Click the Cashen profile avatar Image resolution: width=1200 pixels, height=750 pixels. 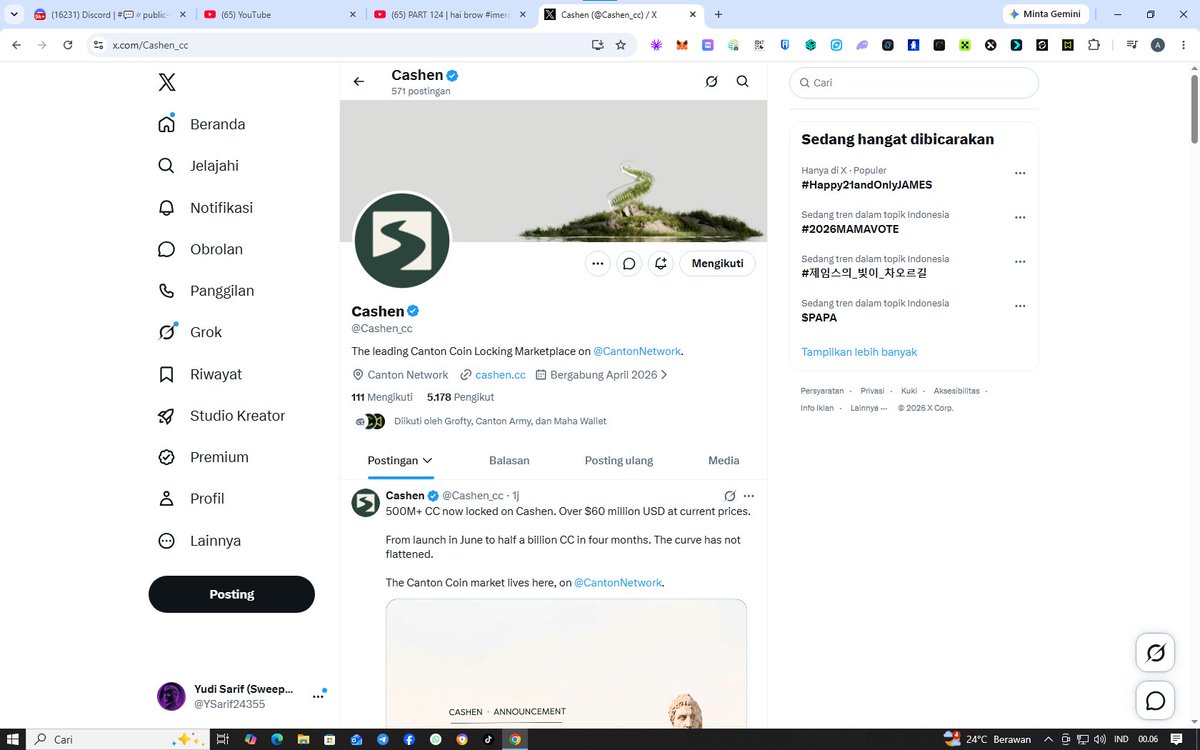[401, 240]
